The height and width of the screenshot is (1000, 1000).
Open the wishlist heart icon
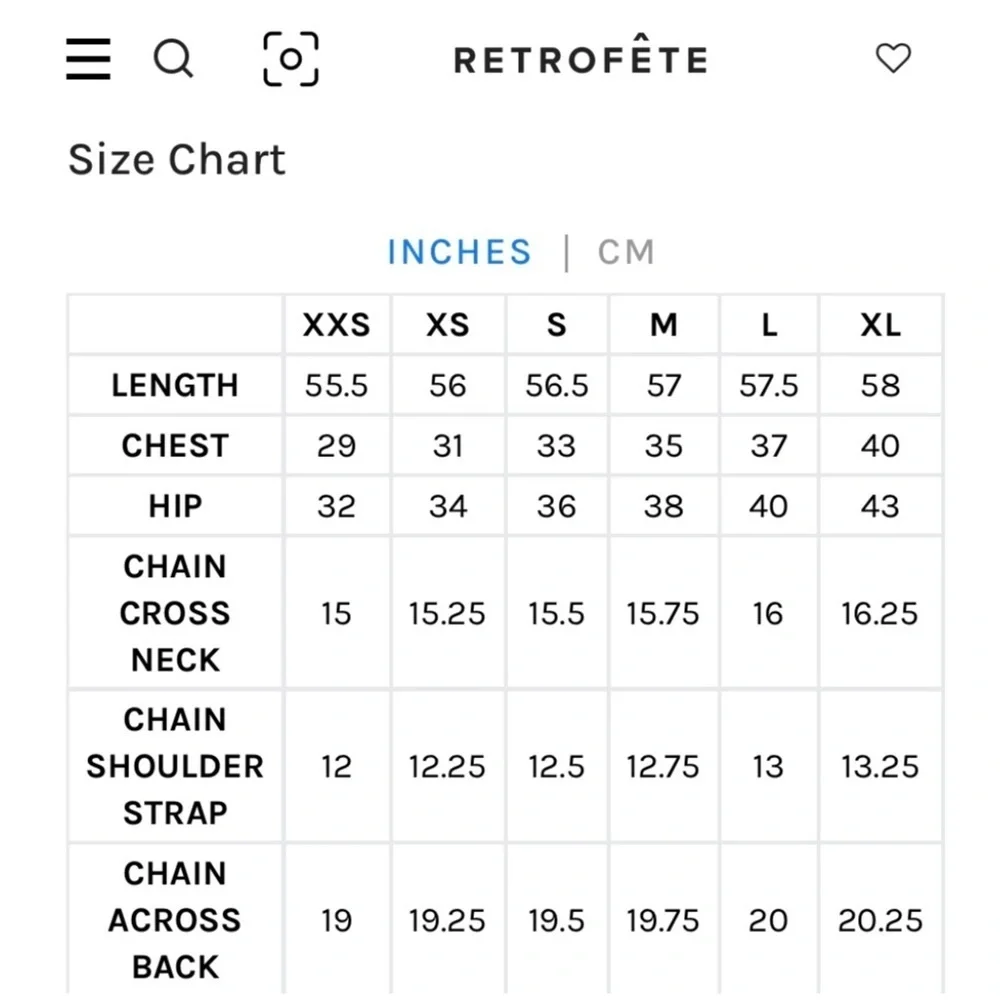pos(893,59)
